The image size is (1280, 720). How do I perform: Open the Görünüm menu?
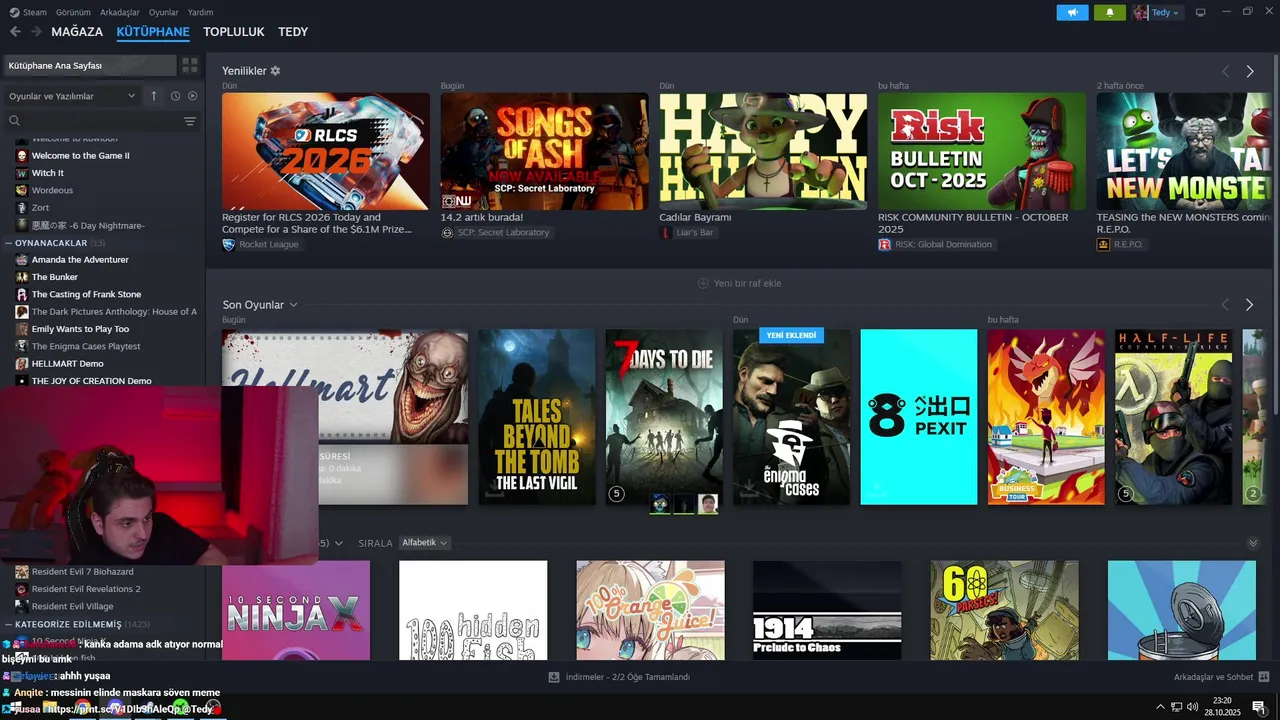pos(73,12)
